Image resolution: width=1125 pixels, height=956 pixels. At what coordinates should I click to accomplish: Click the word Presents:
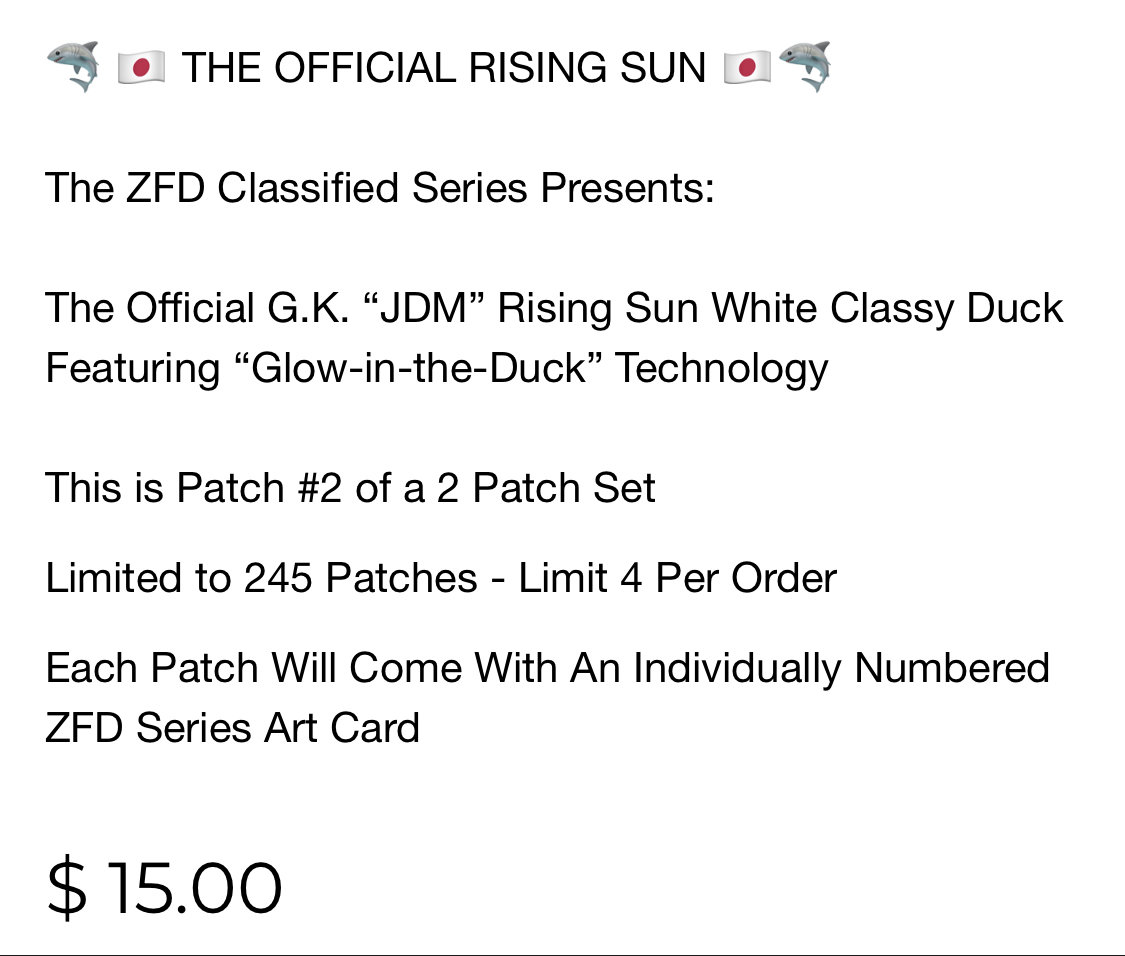pos(627,188)
